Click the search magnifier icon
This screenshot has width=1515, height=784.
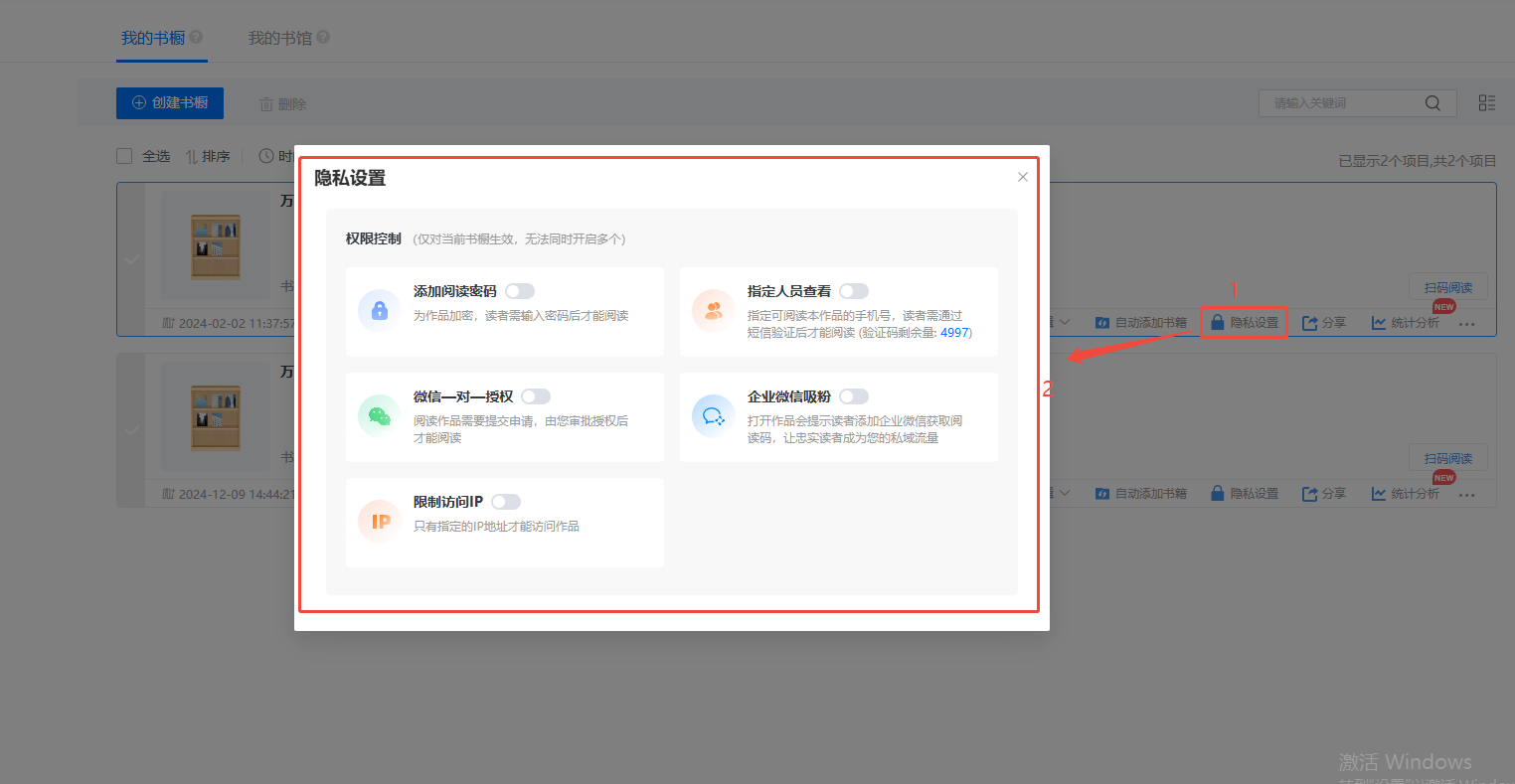(x=1432, y=103)
